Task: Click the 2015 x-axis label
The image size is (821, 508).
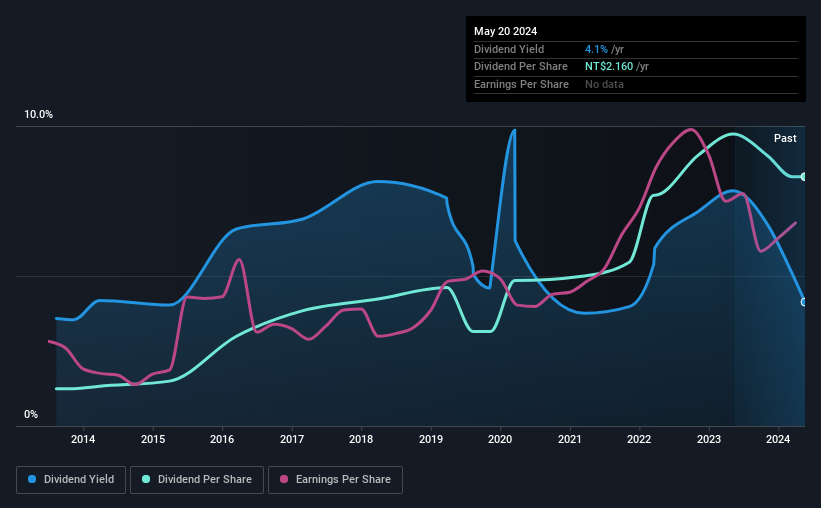Action: (x=153, y=439)
